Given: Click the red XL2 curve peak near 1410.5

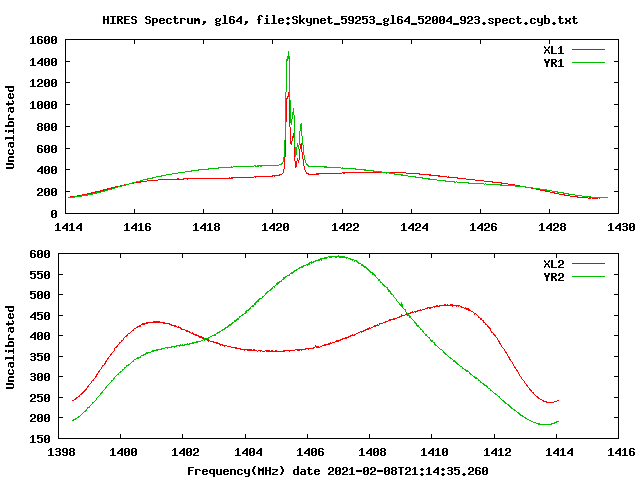Looking at the screenshot, I should coord(449,305).
